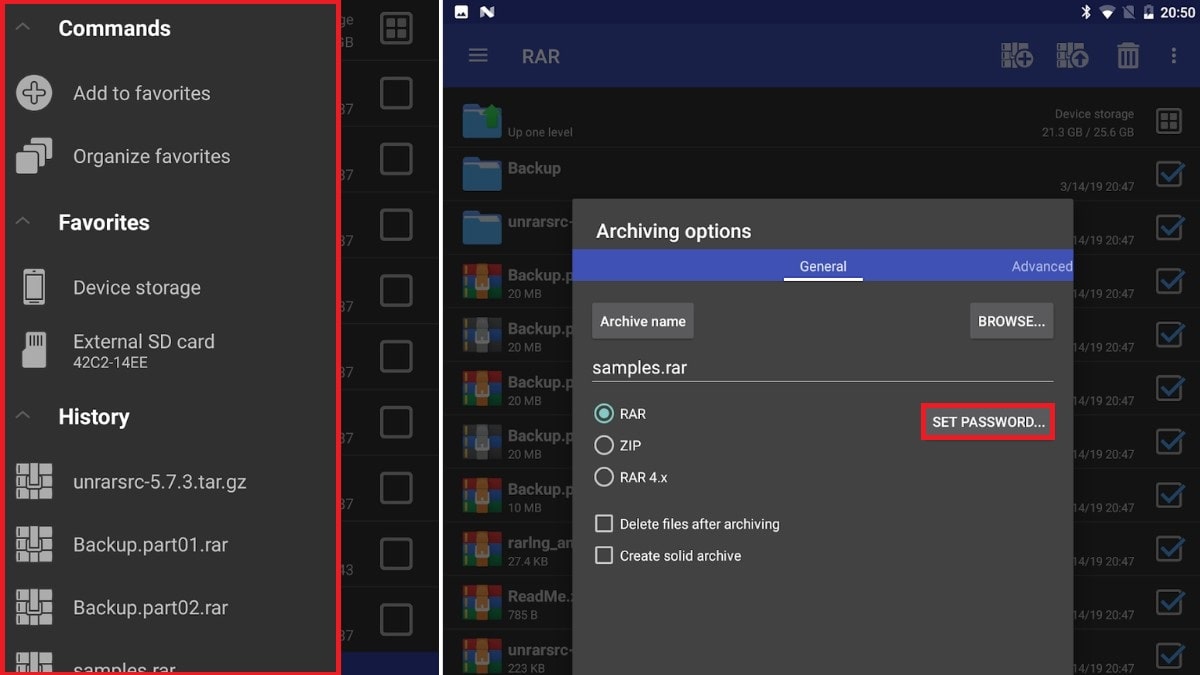Open the three-dot overflow menu
The height and width of the screenshot is (675, 1200).
[1174, 56]
